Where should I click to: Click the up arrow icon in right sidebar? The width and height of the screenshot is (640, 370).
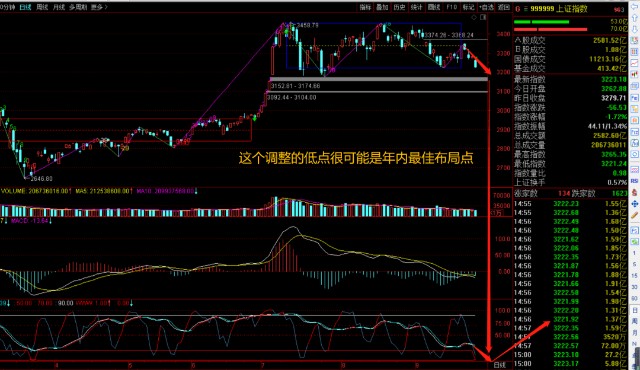(x=635, y=18)
